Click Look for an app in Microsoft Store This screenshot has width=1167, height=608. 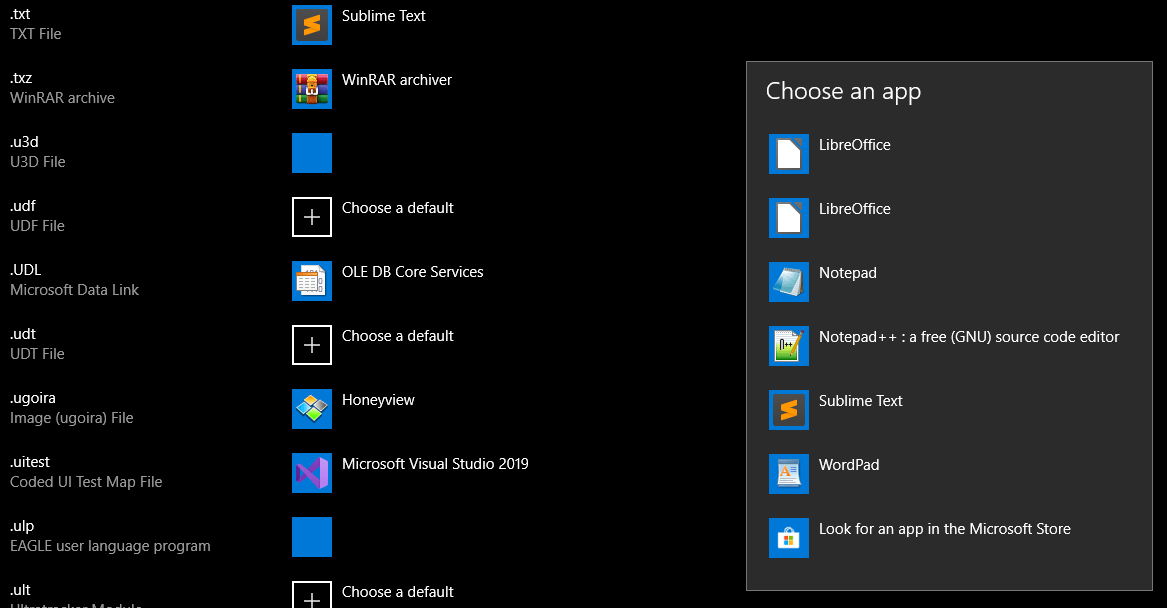944,529
